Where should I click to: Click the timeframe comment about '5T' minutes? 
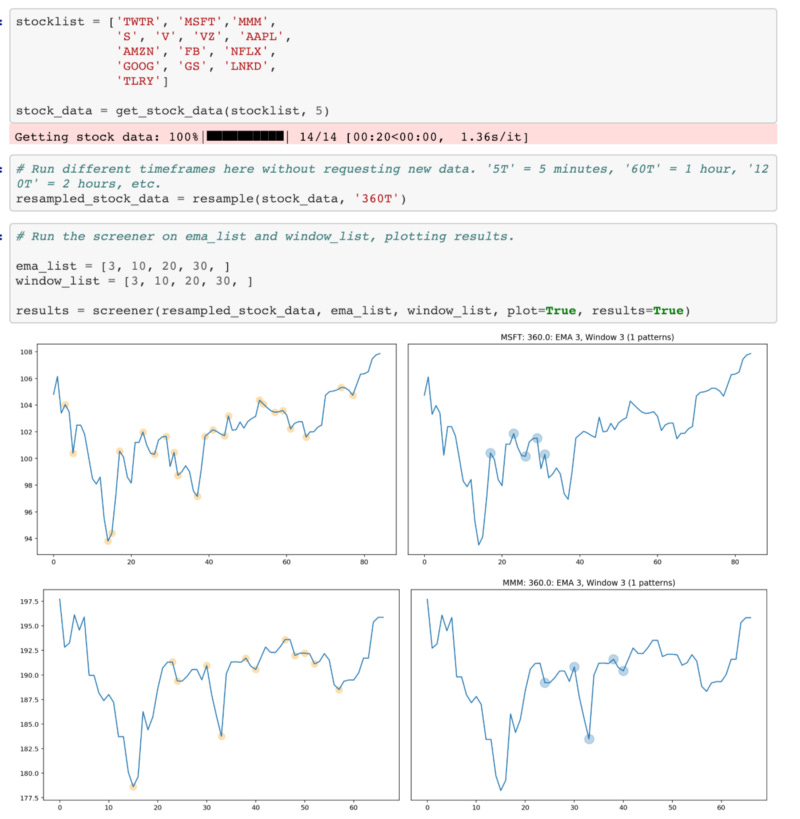tap(400, 170)
